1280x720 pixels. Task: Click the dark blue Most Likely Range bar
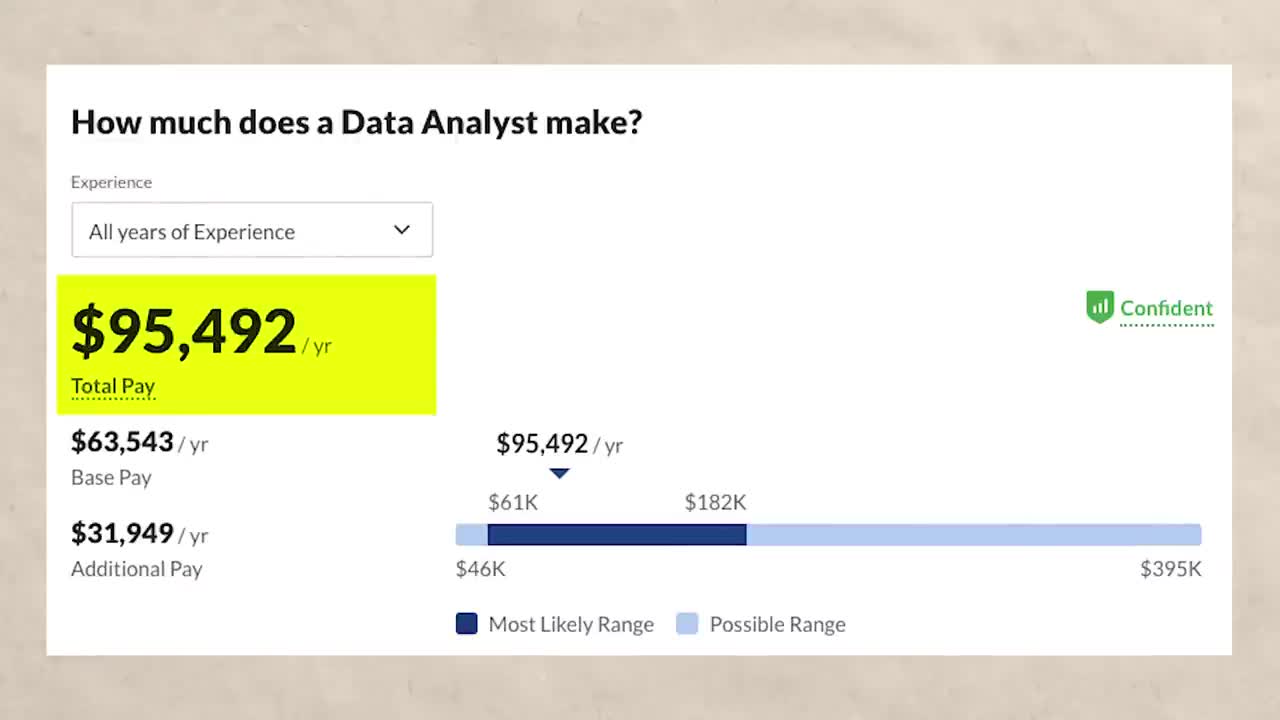(617, 535)
